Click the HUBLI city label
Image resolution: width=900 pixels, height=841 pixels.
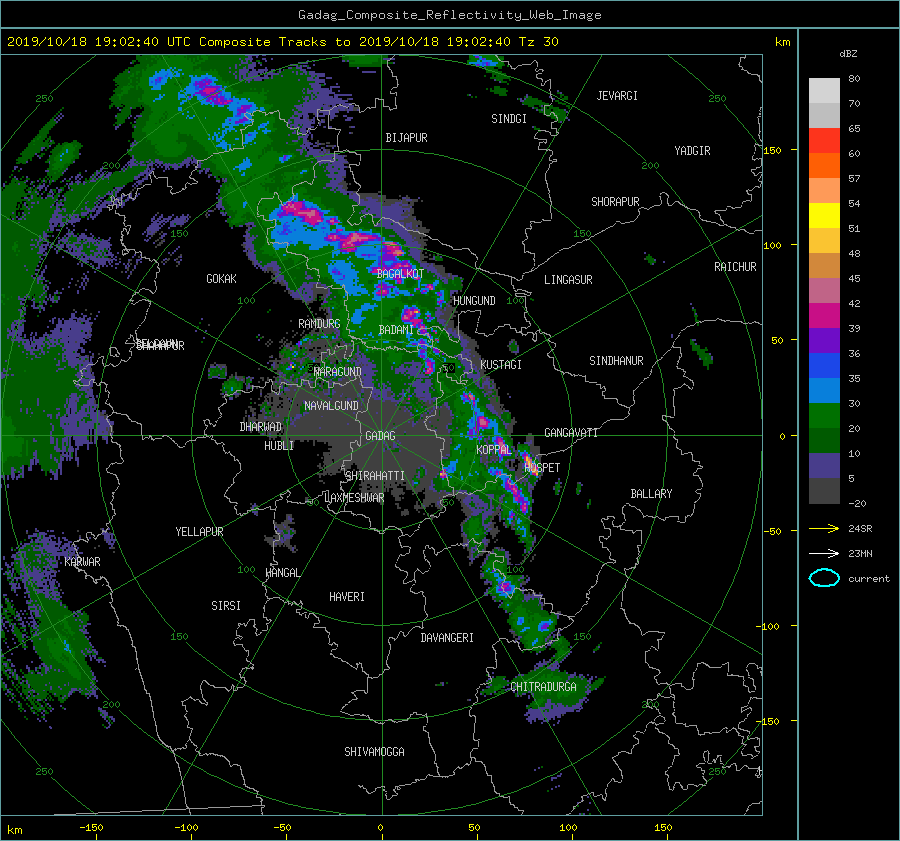(x=279, y=446)
